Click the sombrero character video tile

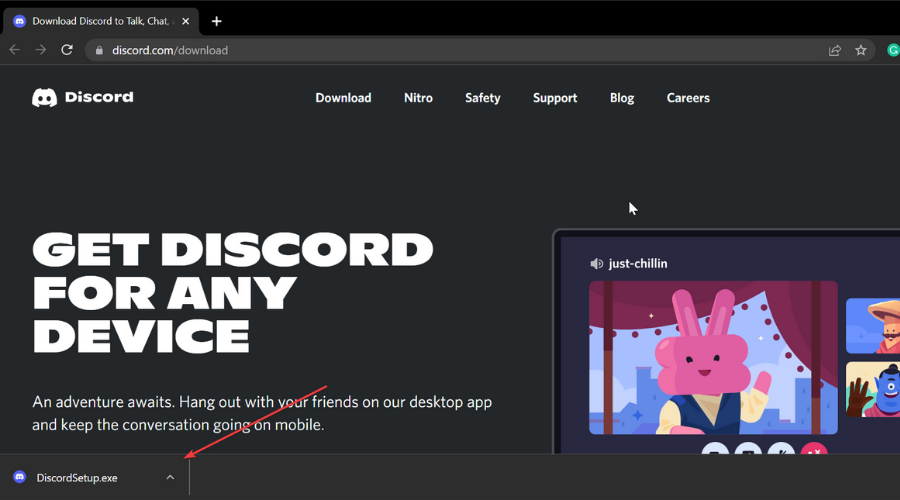pos(873,325)
